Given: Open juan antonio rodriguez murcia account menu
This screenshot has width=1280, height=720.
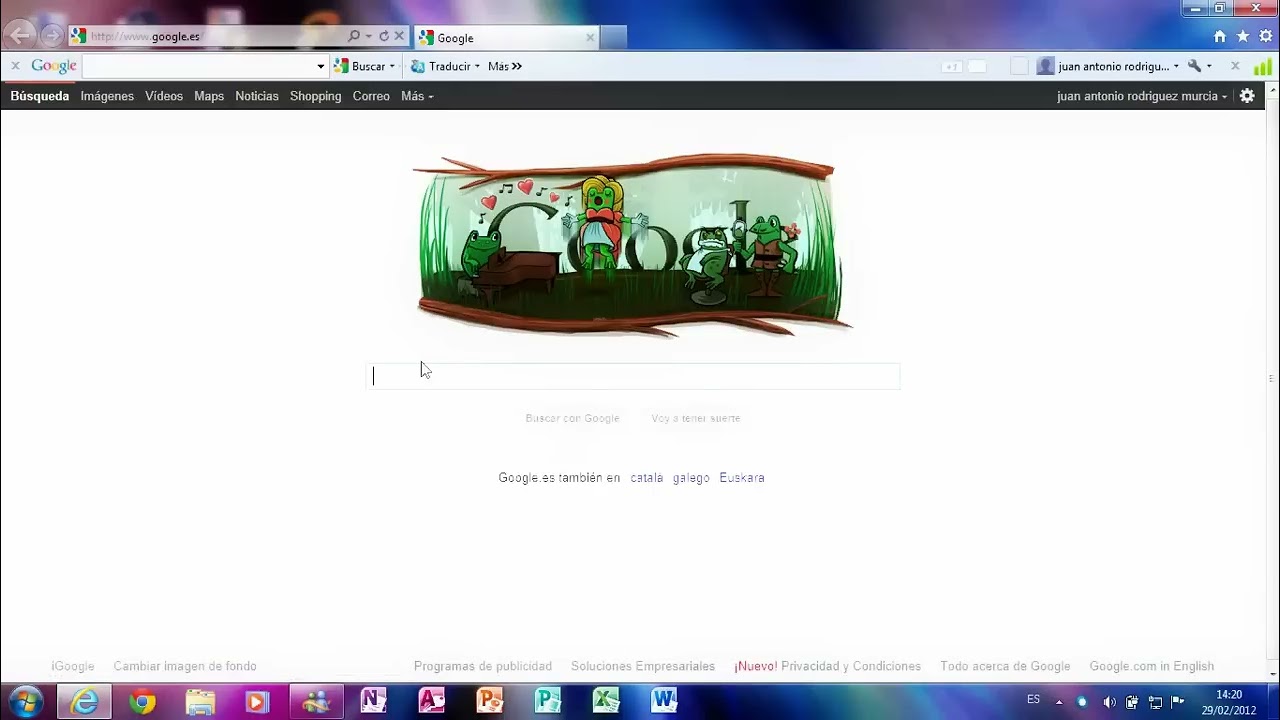Looking at the screenshot, I should click(x=1142, y=96).
